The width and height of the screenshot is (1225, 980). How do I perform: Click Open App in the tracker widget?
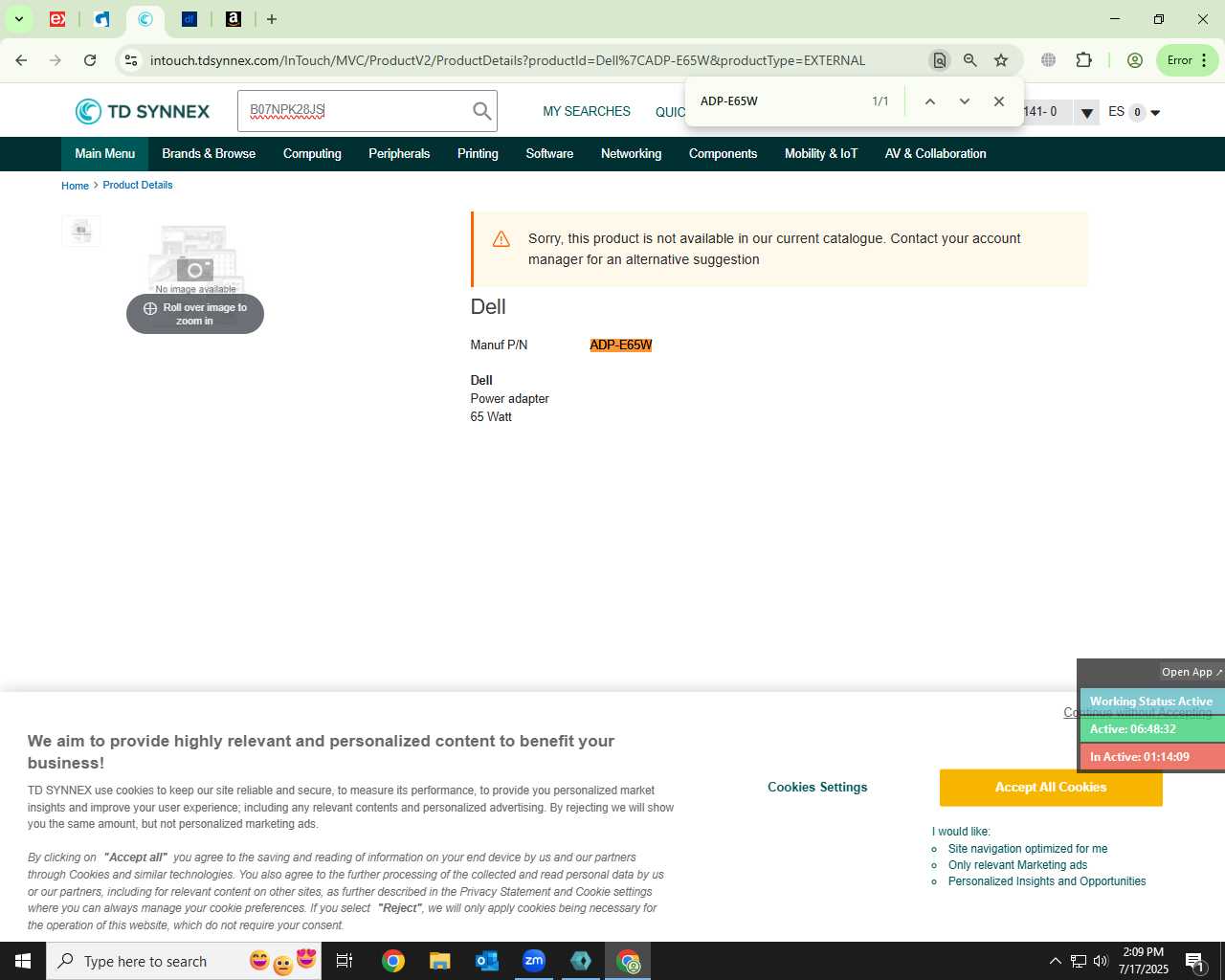1192,672
